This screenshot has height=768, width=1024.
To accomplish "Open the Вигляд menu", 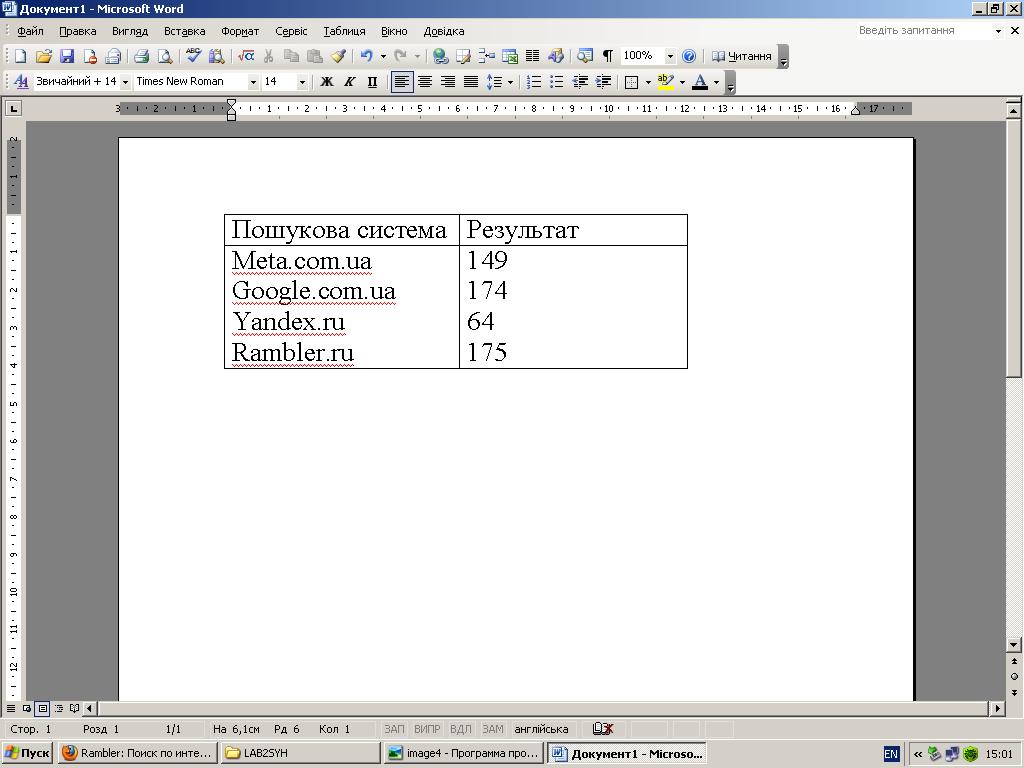I will click(130, 31).
